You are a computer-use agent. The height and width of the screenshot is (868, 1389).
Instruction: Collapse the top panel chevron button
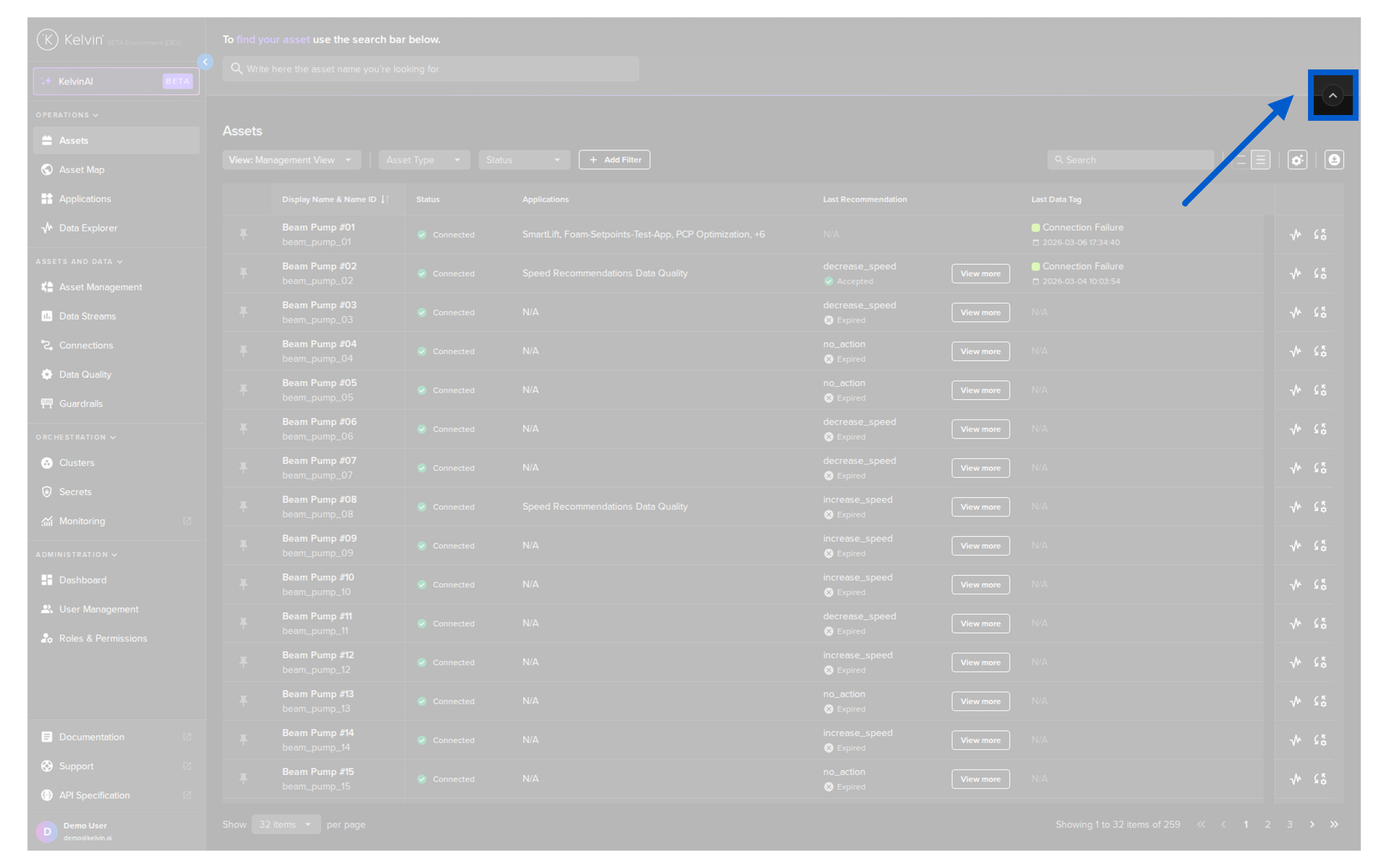tap(1333, 95)
